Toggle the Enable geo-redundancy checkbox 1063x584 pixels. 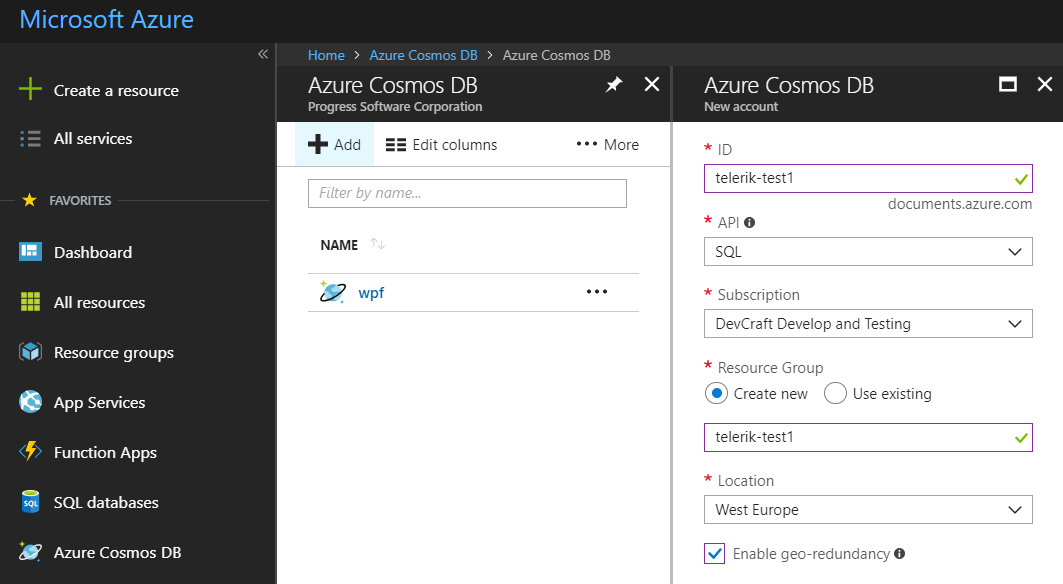tap(715, 553)
